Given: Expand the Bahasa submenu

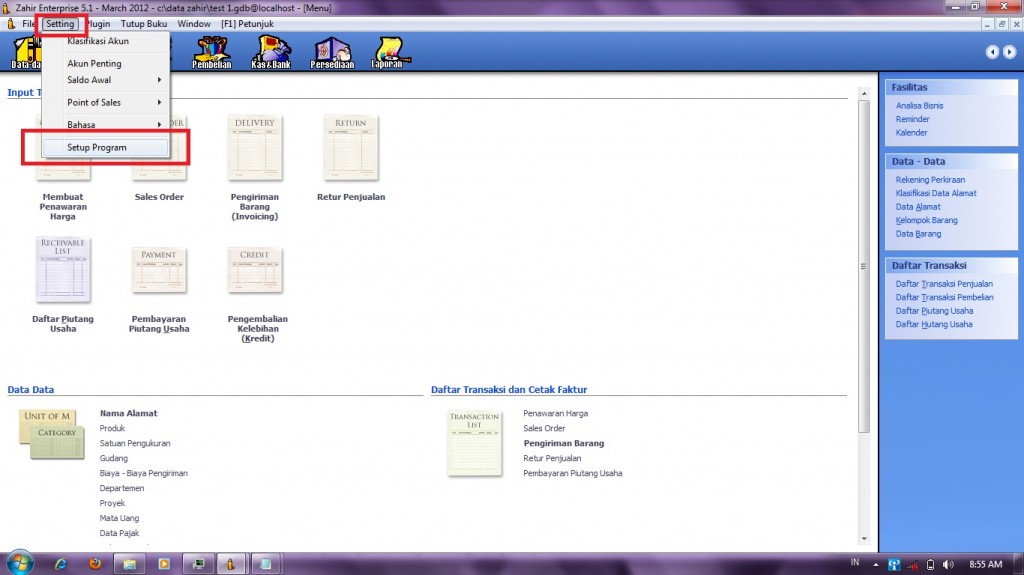Looking at the screenshot, I should pyautogui.click(x=105, y=124).
